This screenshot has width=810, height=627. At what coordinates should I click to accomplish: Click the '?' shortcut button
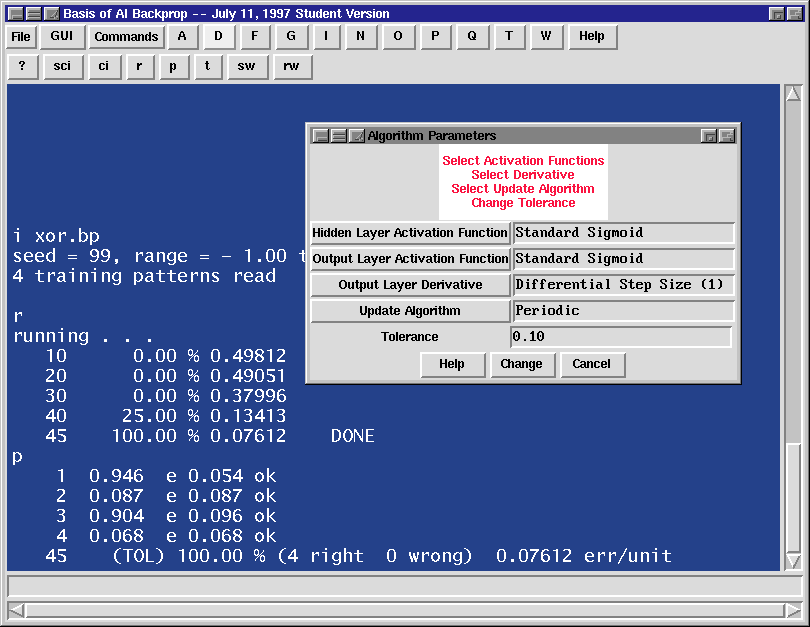[x=22, y=67]
